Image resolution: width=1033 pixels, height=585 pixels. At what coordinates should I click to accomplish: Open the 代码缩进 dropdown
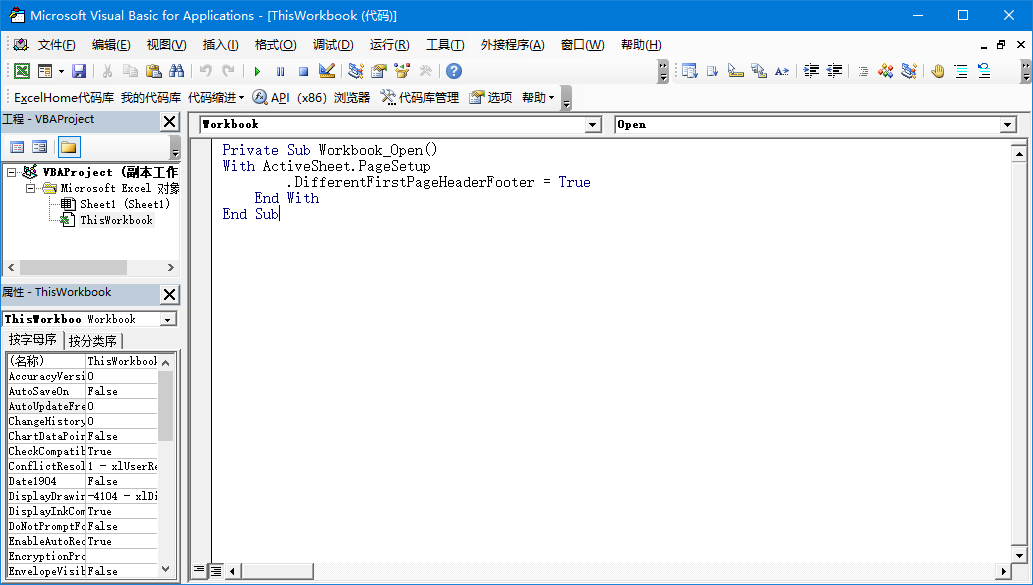click(216, 98)
